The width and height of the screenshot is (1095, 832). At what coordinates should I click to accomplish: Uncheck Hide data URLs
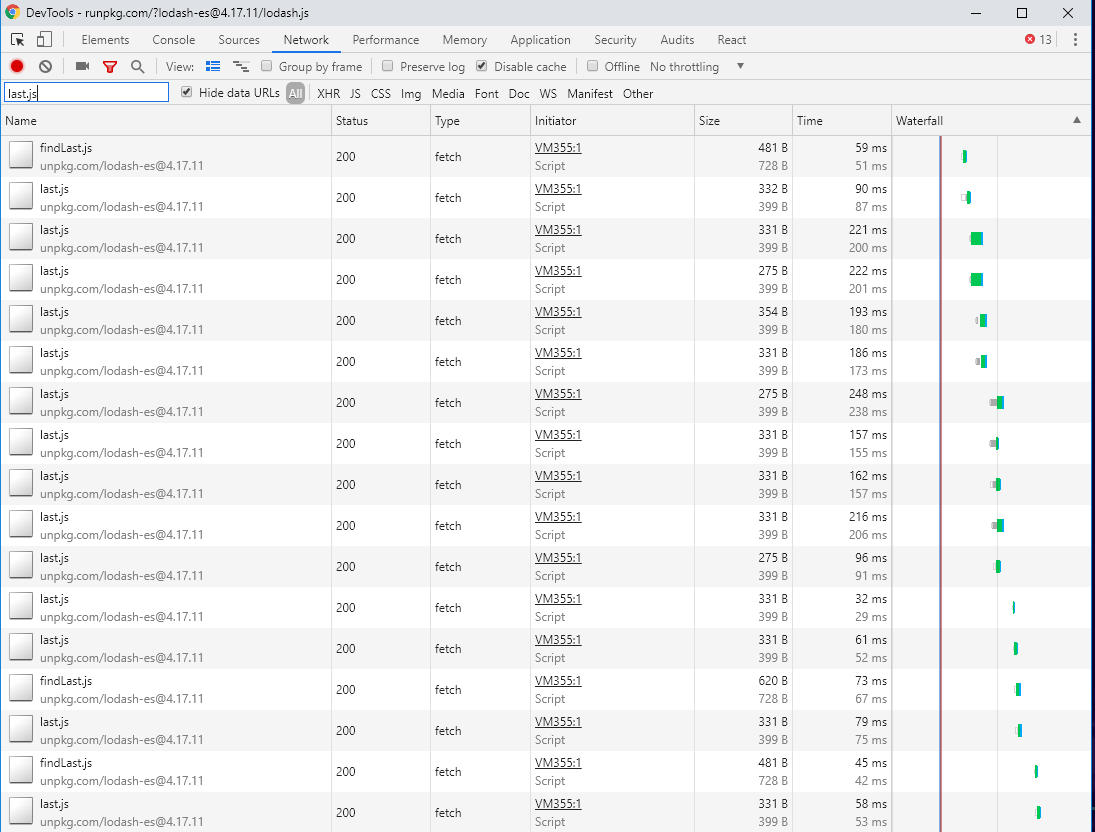186,92
